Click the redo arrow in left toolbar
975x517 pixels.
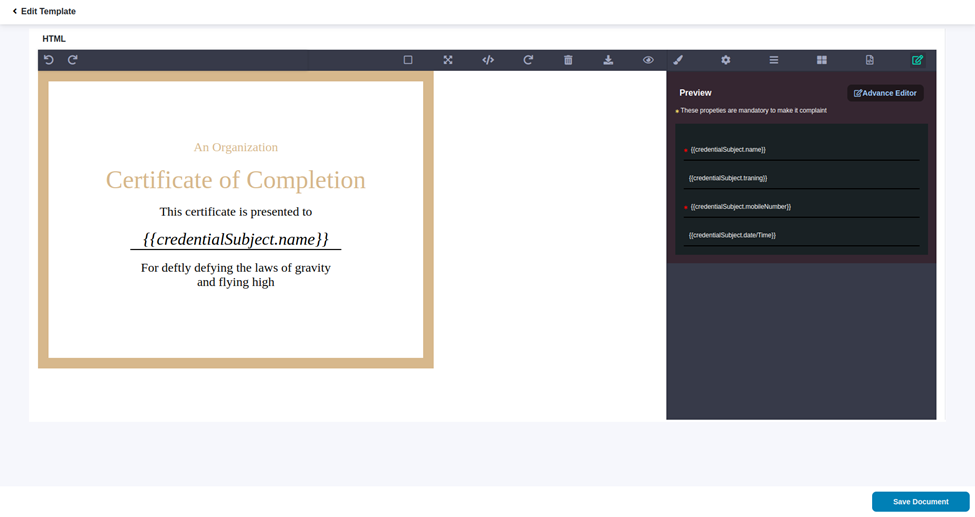pos(73,60)
